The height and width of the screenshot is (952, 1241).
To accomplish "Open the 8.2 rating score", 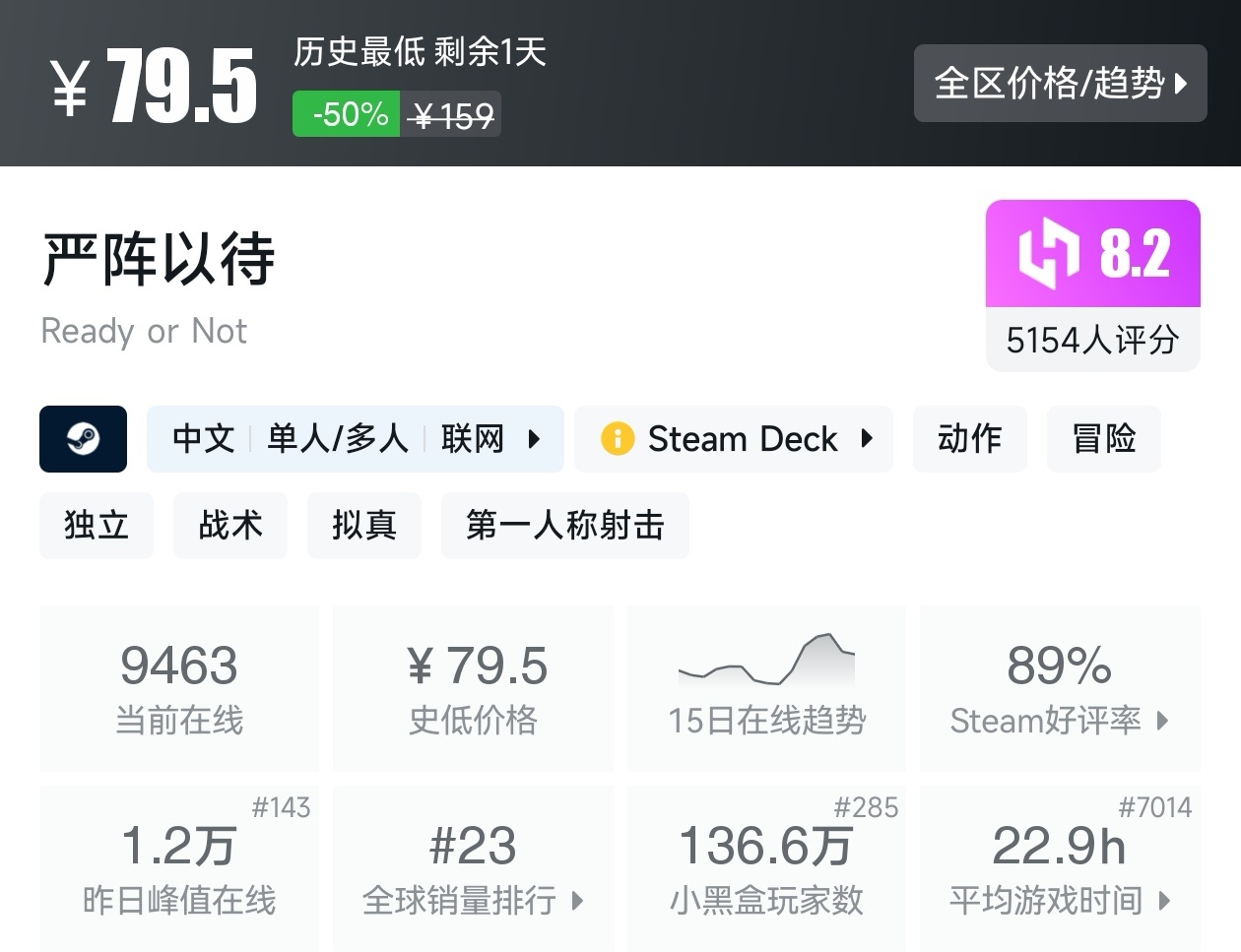I will click(1135, 254).
